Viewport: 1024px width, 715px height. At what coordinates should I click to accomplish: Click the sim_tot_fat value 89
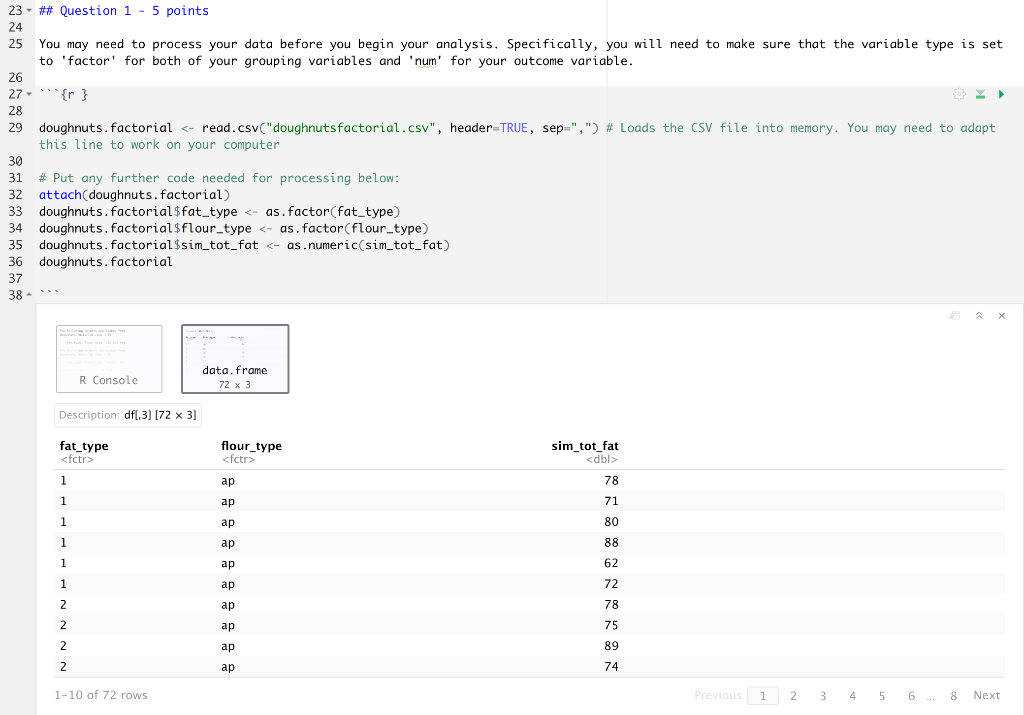click(x=611, y=646)
